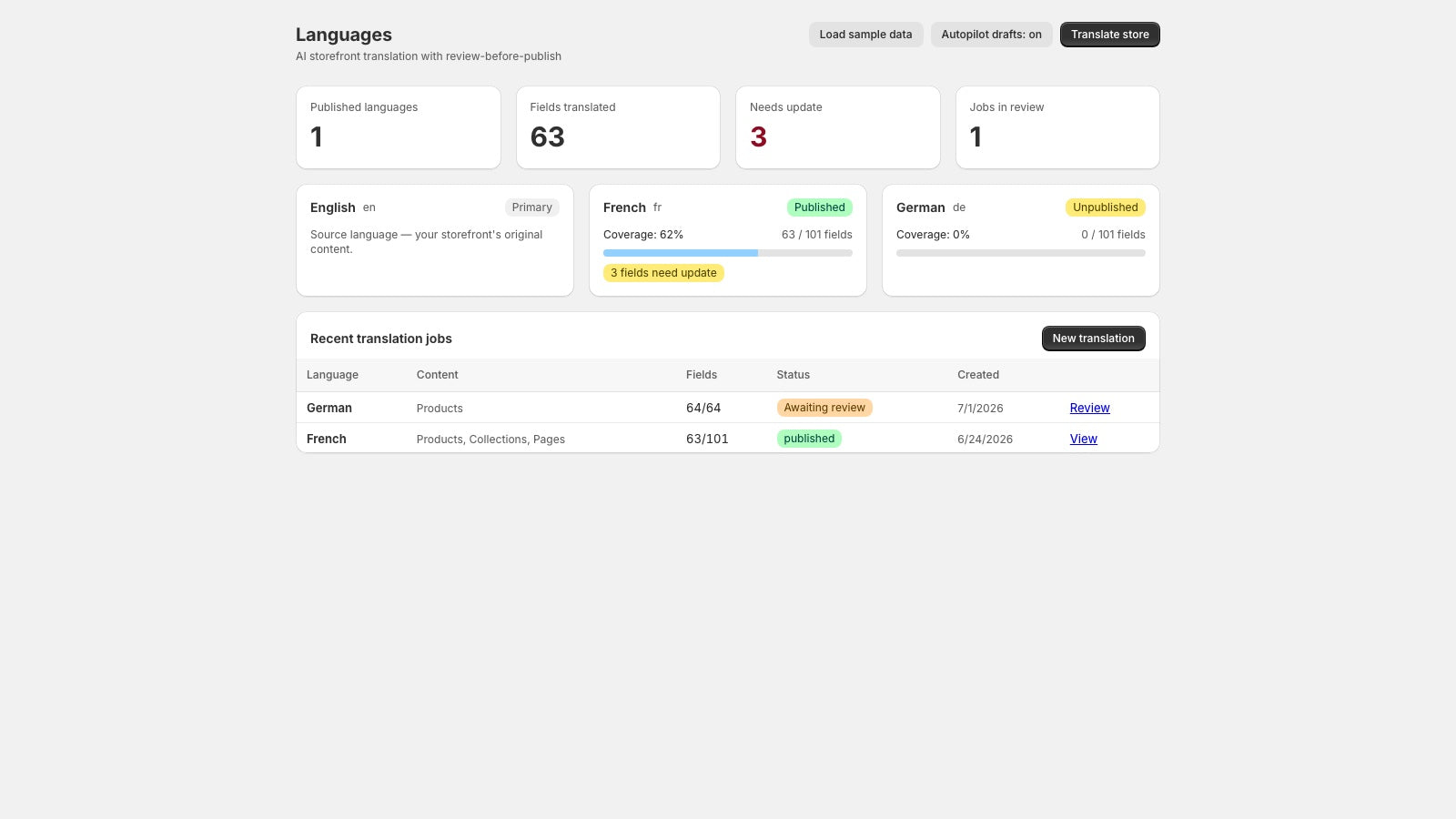Screen dimensions: 1456x819
Task: Click the Needs update count card
Action: 838,127
